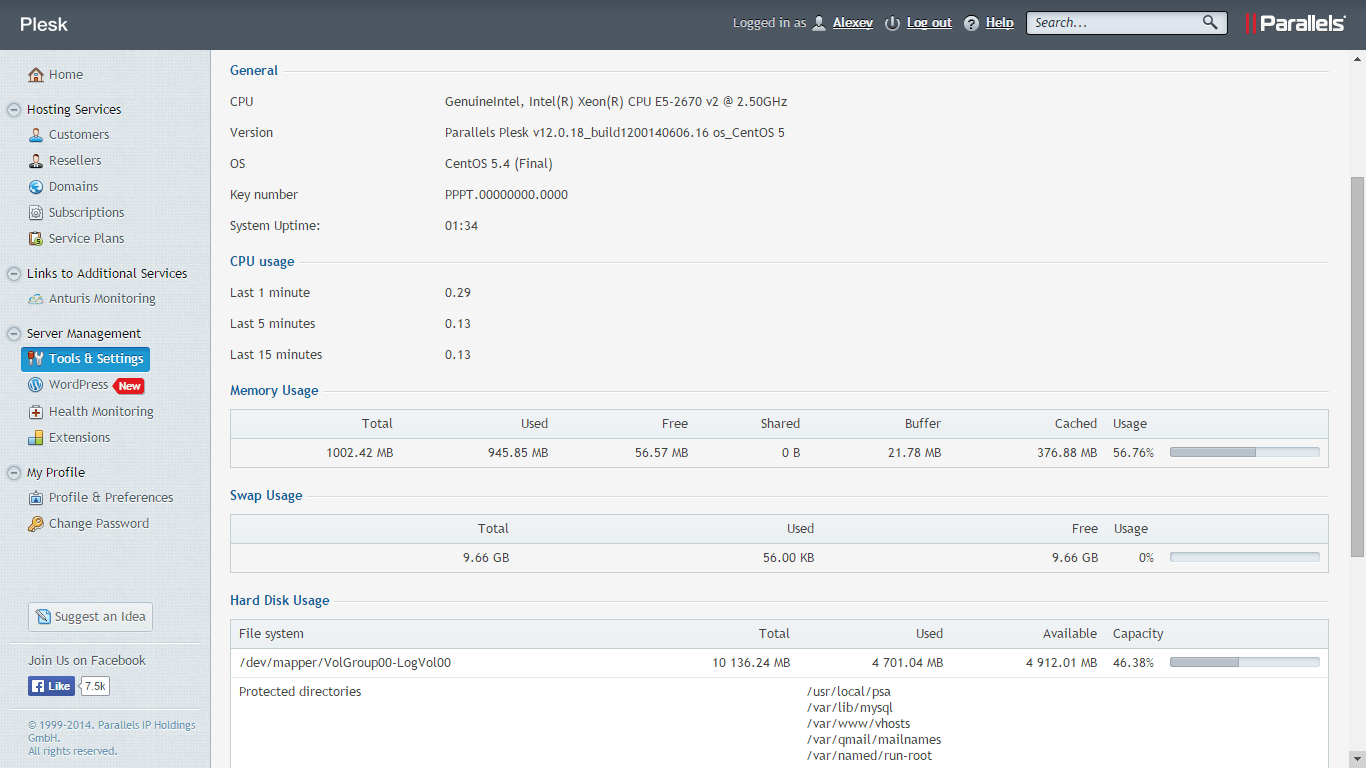Viewport: 1366px width, 768px height.
Task: Click the Log out link
Action: coord(928,23)
